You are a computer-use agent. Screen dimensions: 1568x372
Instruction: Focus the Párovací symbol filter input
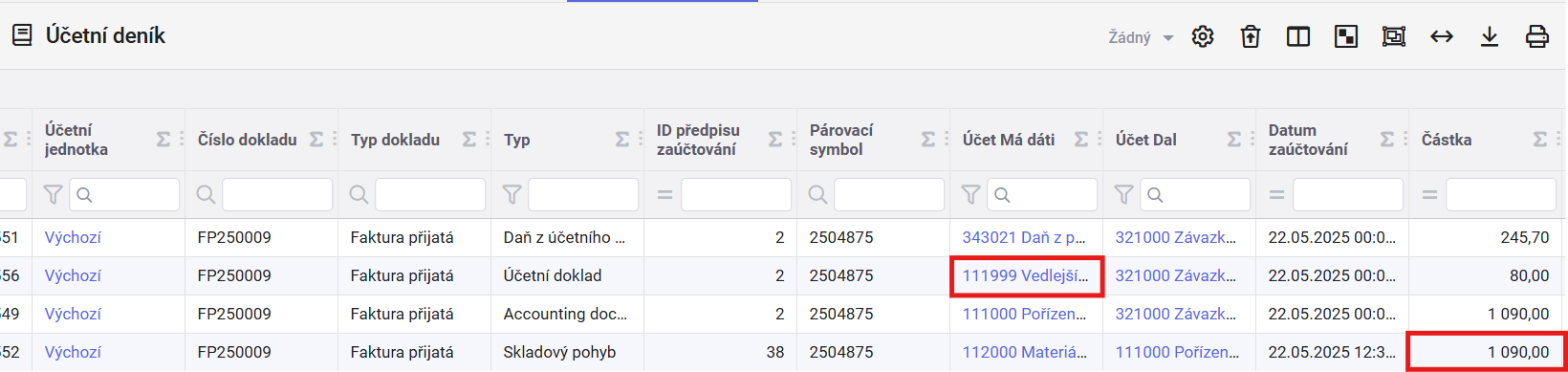tap(889, 195)
